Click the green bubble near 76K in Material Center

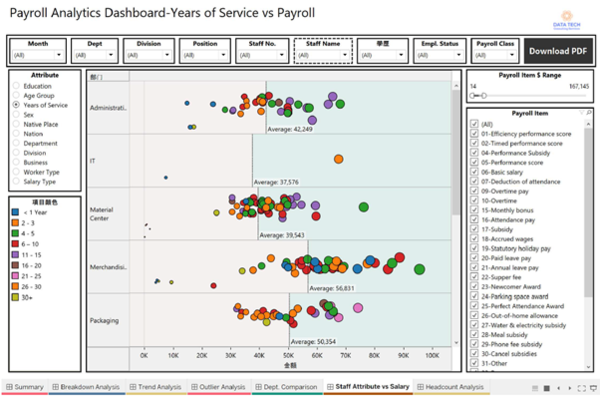tap(364, 207)
